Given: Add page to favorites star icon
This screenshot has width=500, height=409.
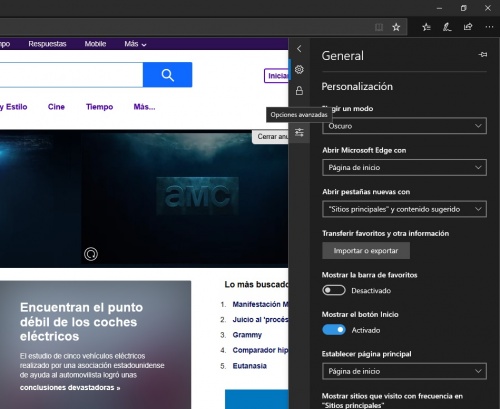Looking at the screenshot, I should (396, 27).
